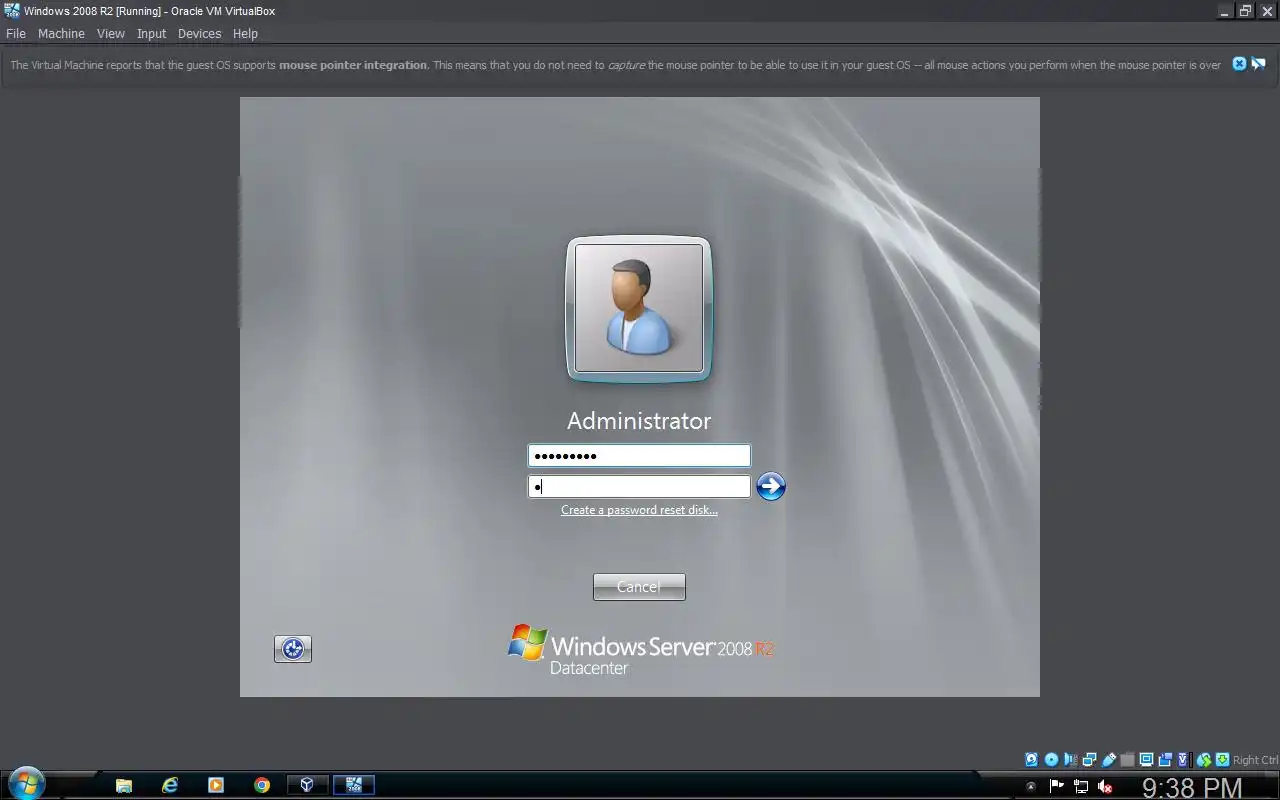Viewport: 1280px width, 800px height.
Task: Click the VirtualBox window title icon
Action: click(12, 11)
